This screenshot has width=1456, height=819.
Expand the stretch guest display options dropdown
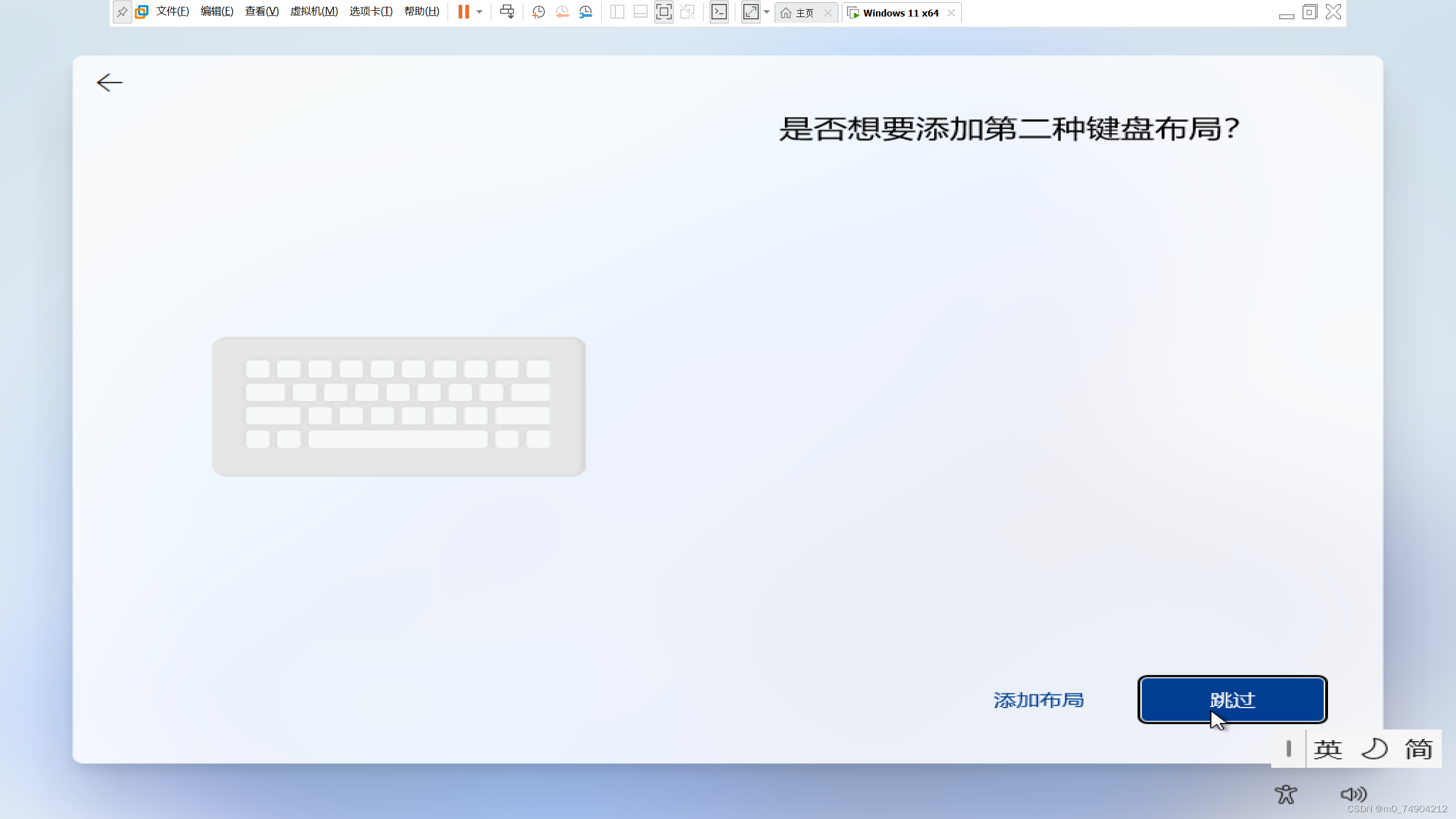pos(767,11)
